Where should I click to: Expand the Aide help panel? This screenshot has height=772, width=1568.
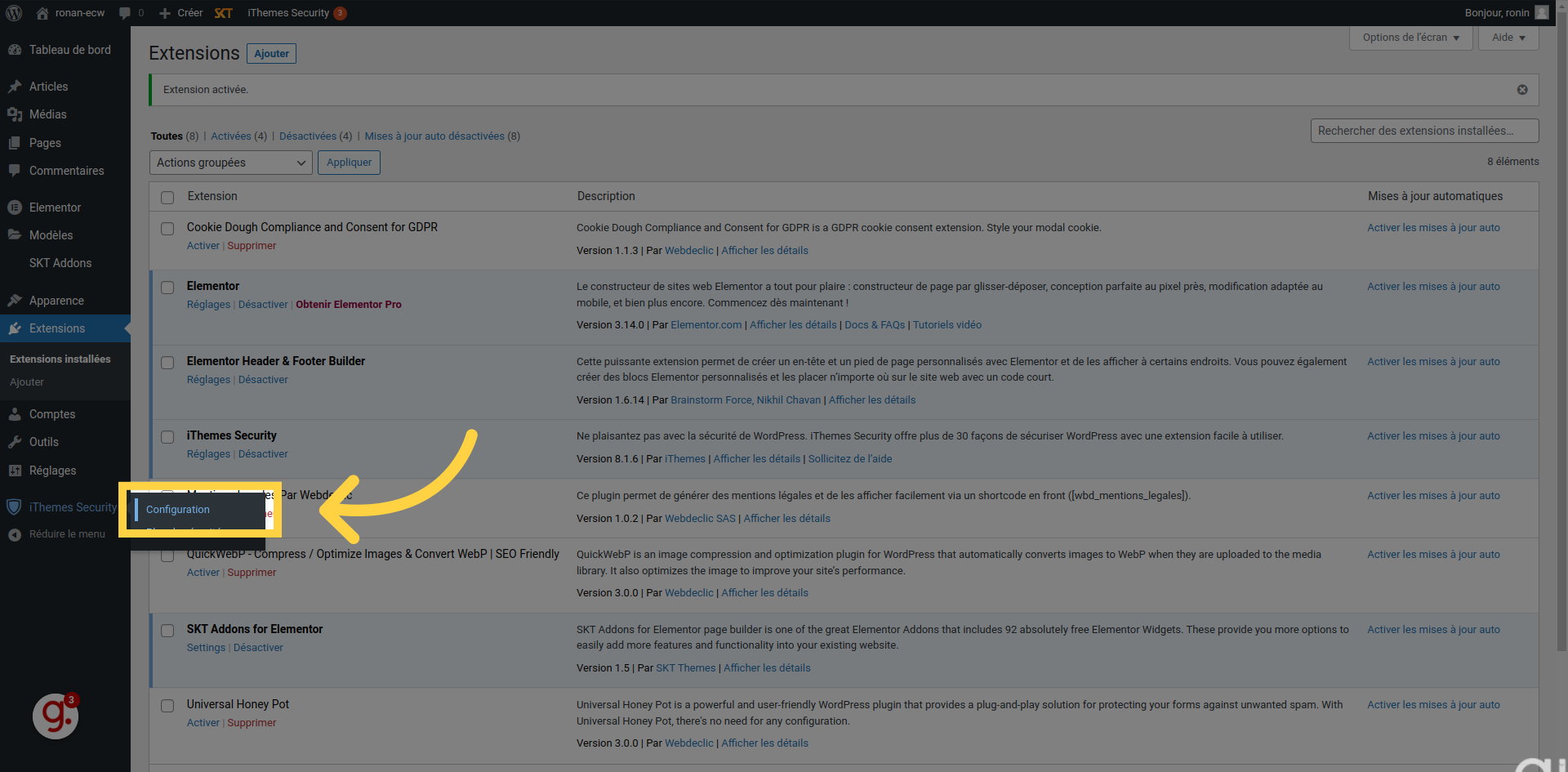click(x=1508, y=38)
